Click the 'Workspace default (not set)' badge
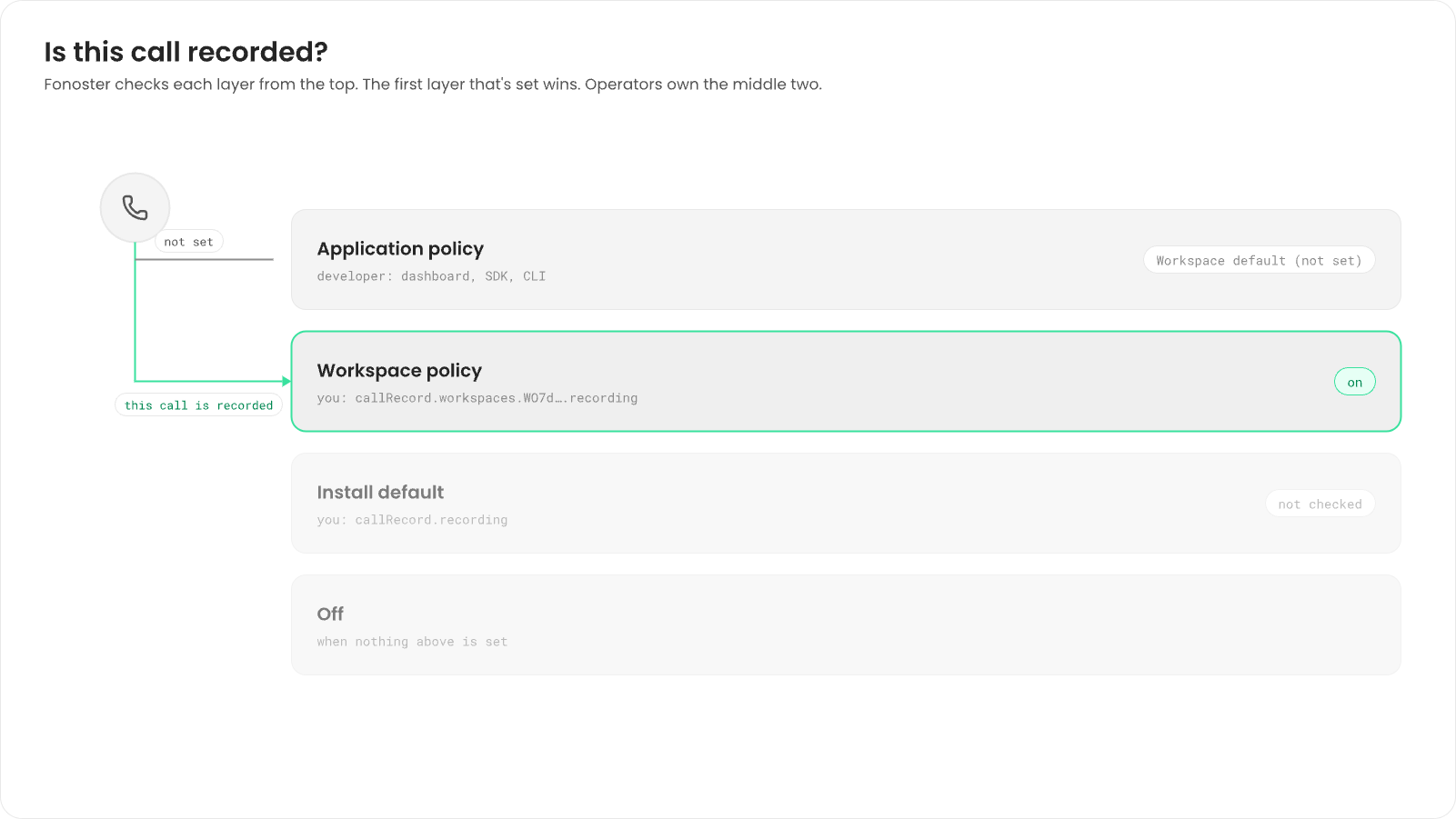Image resolution: width=1456 pixels, height=819 pixels. [1259, 261]
